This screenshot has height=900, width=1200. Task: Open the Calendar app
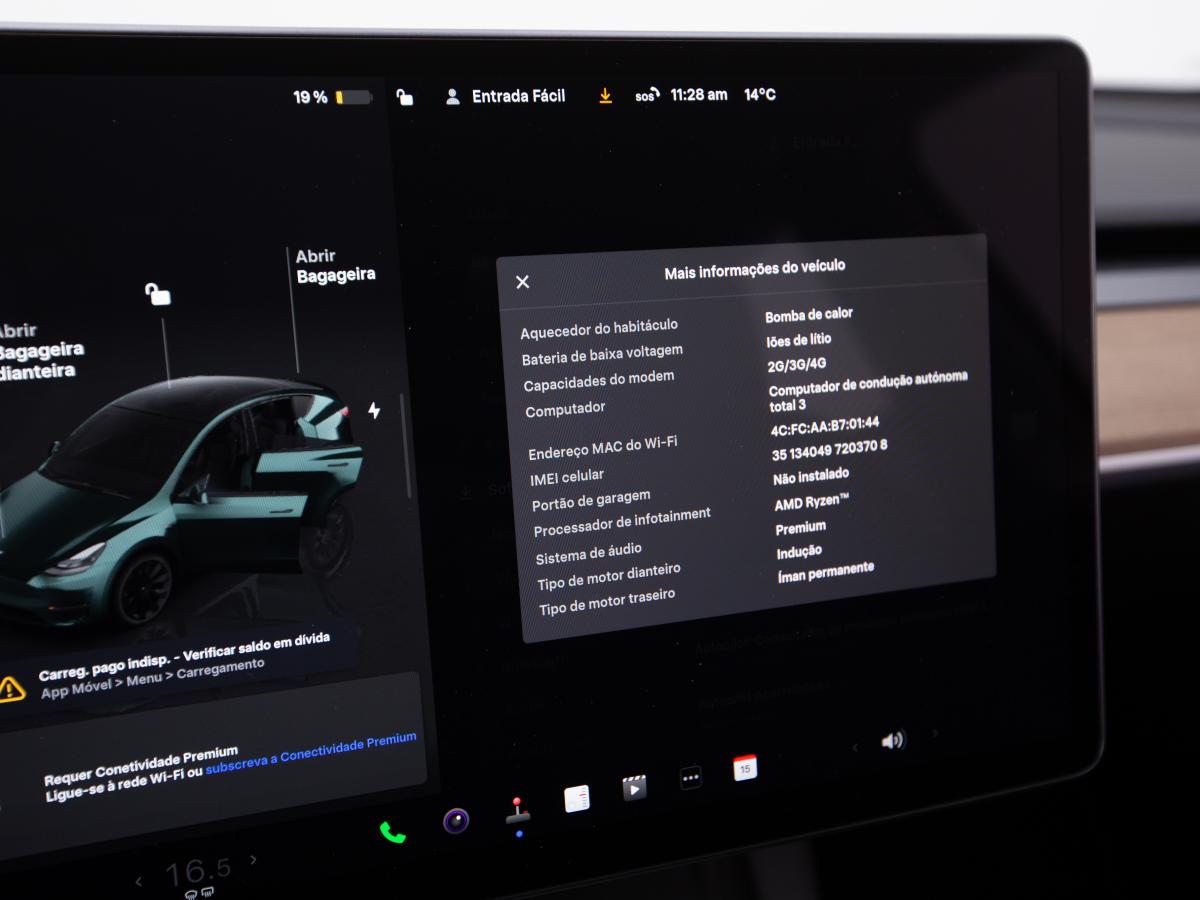(x=745, y=767)
